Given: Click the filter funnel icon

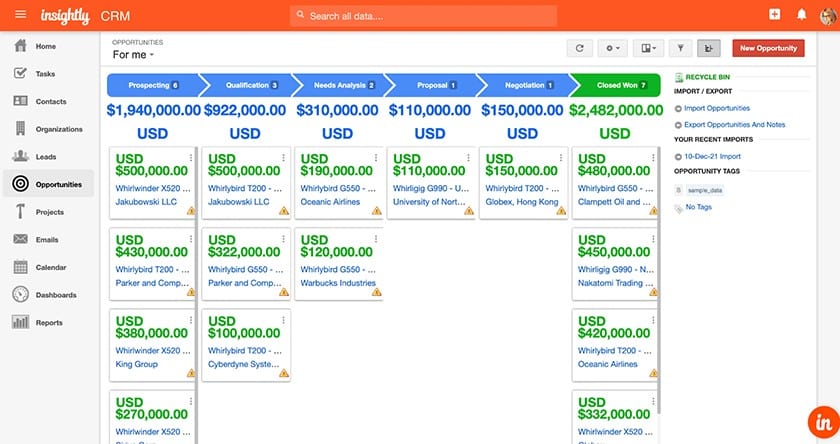Looking at the screenshot, I should click(x=680, y=48).
